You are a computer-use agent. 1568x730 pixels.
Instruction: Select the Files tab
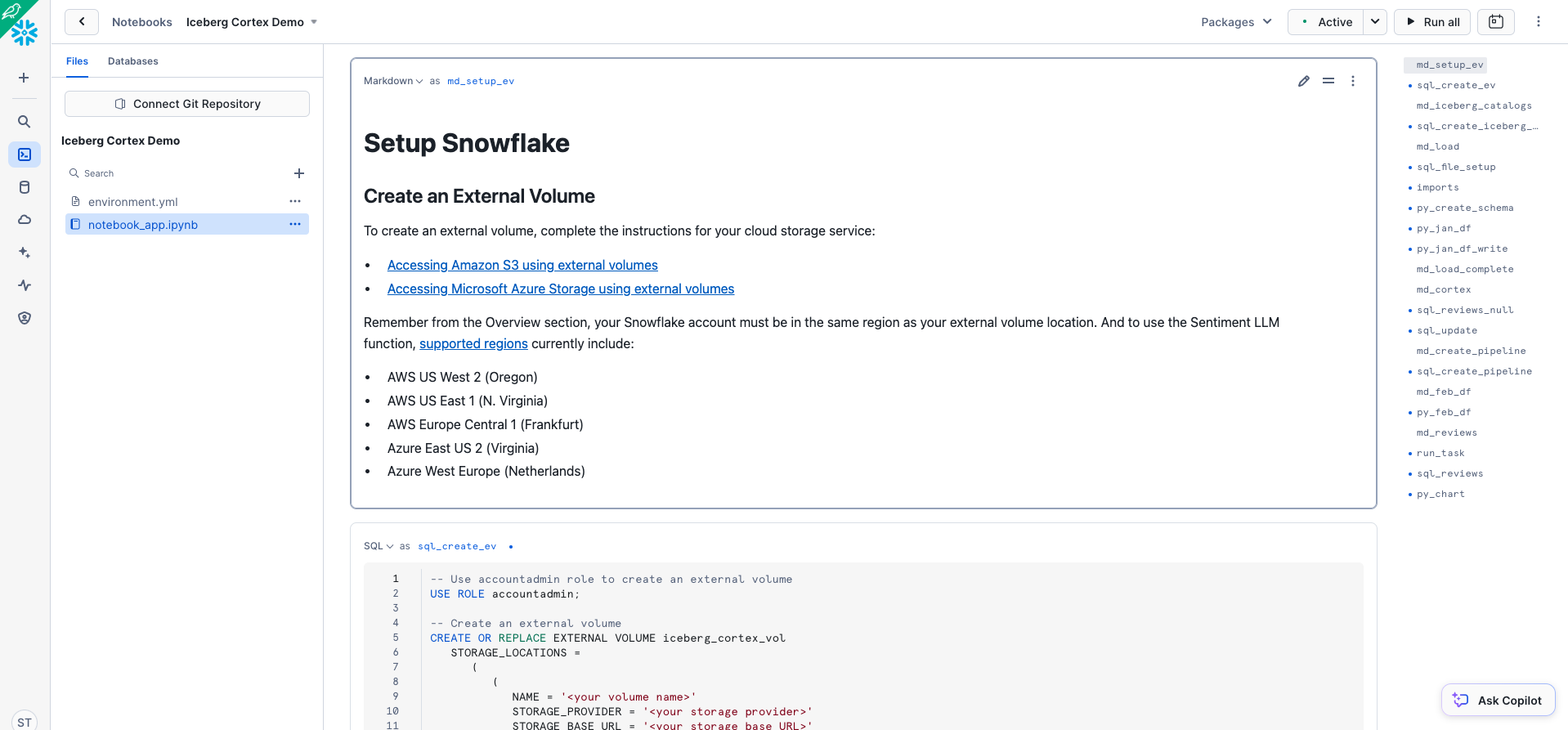point(77,61)
